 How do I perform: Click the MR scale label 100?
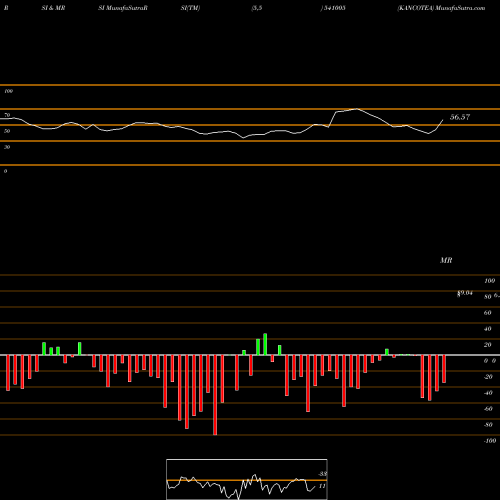pyautogui.click(x=489, y=281)
